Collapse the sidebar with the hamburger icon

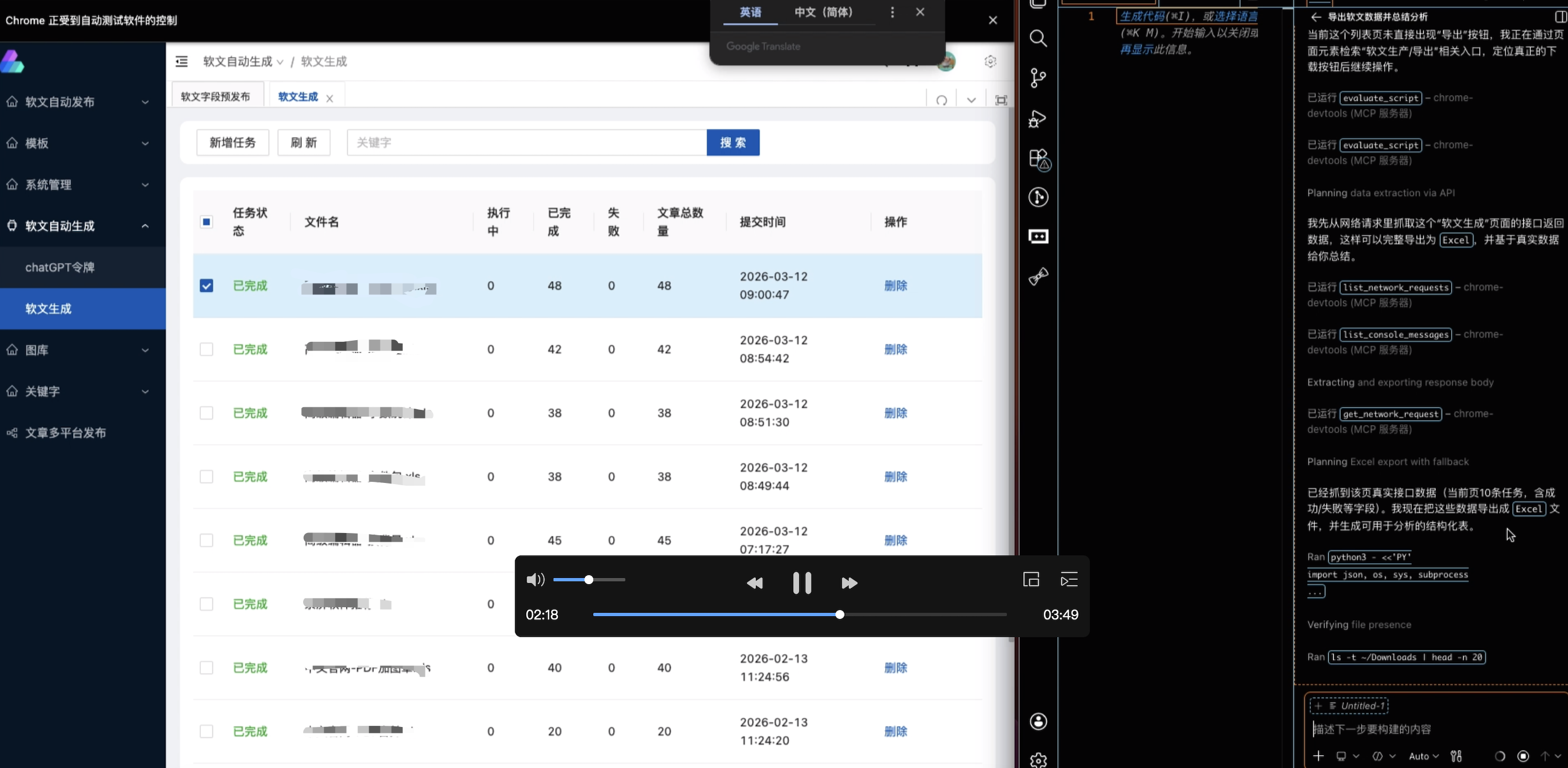[182, 61]
